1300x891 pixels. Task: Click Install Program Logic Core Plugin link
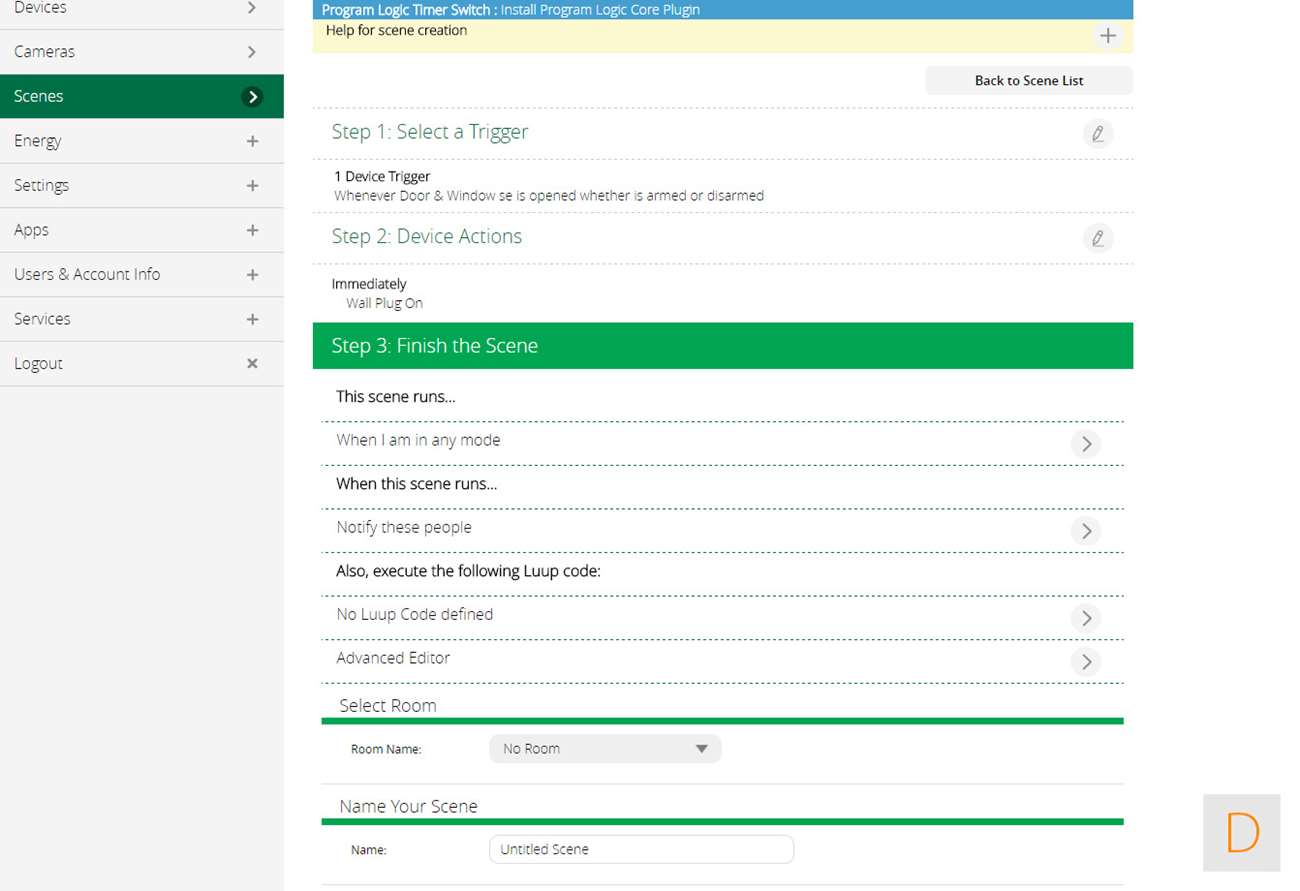pos(600,10)
